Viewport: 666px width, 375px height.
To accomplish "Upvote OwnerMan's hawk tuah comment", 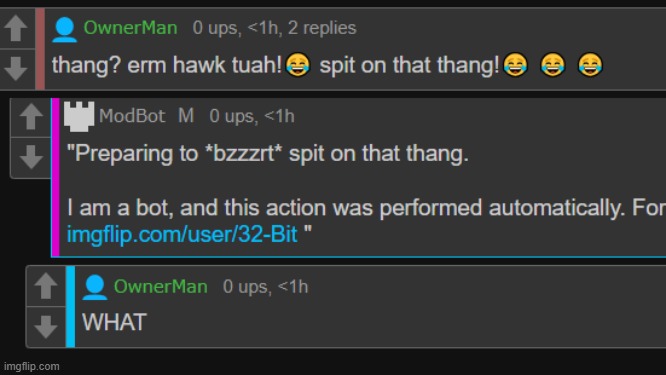I will [16, 28].
